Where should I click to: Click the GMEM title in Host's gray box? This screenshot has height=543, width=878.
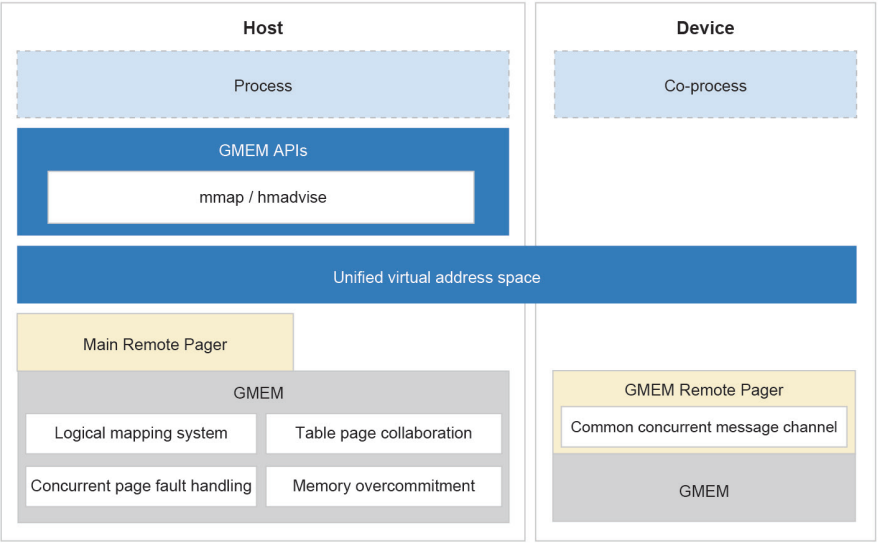pos(258,393)
